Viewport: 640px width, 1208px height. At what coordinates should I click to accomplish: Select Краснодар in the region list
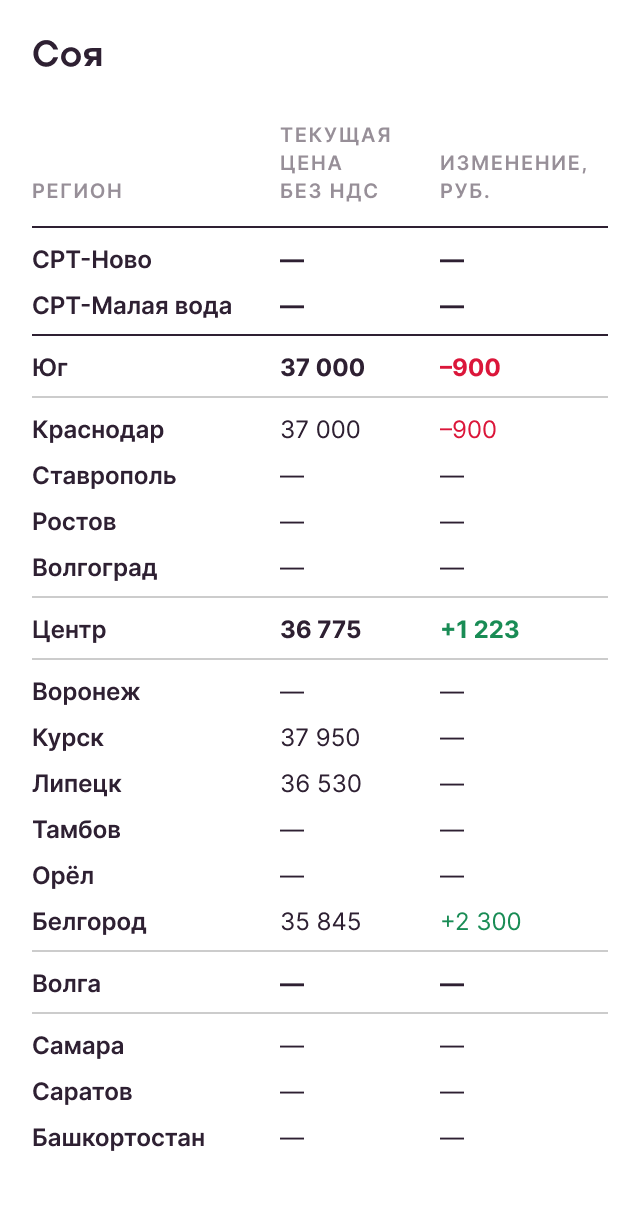tap(98, 430)
